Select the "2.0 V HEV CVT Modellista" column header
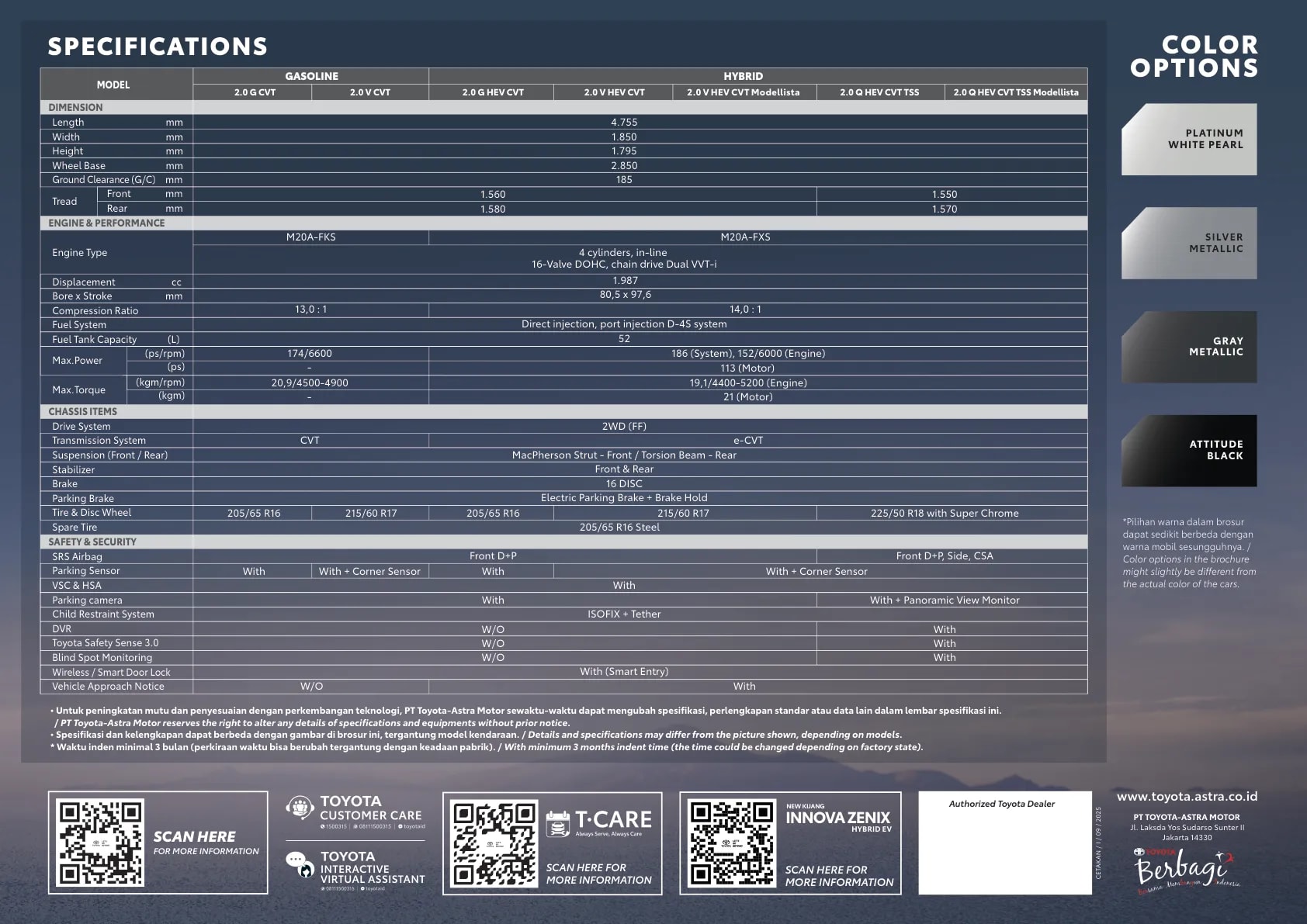This screenshot has height=924, width=1307. (743, 92)
